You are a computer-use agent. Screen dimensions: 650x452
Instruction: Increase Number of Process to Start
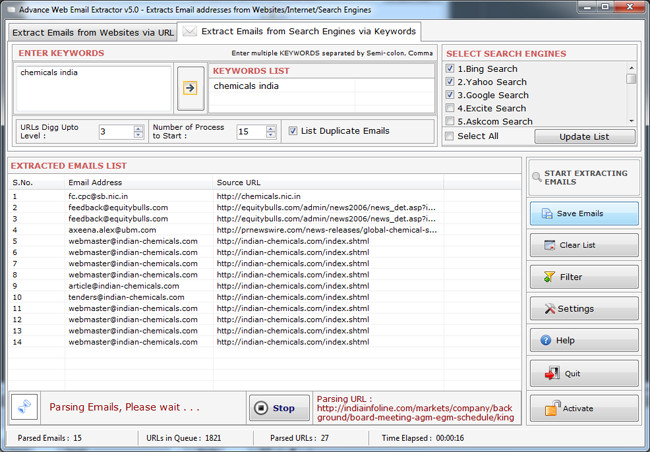coord(271,129)
